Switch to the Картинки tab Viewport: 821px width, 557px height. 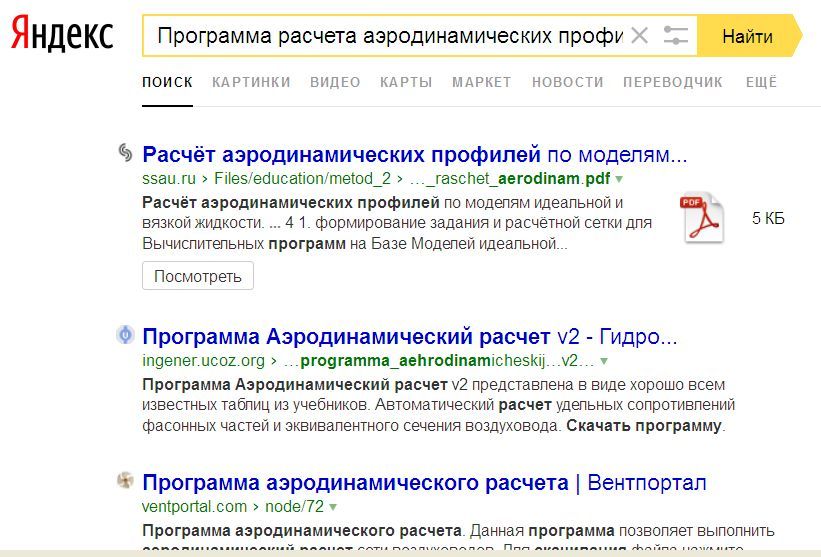[x=251, y=82]
